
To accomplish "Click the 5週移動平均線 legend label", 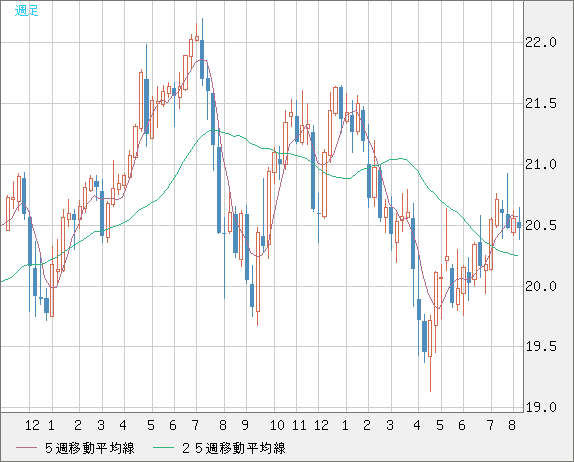I will click(90, 448).
